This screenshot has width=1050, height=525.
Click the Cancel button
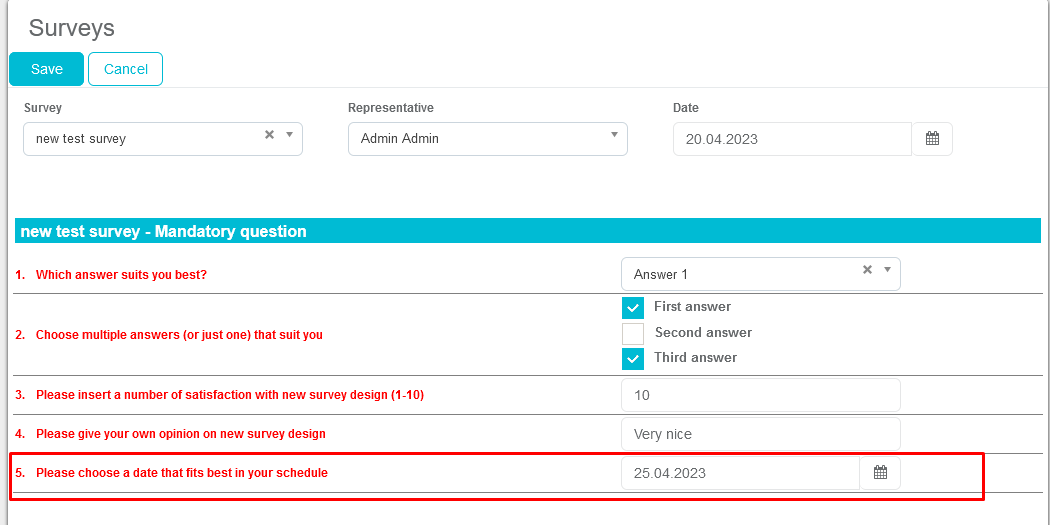pos(126,69)
